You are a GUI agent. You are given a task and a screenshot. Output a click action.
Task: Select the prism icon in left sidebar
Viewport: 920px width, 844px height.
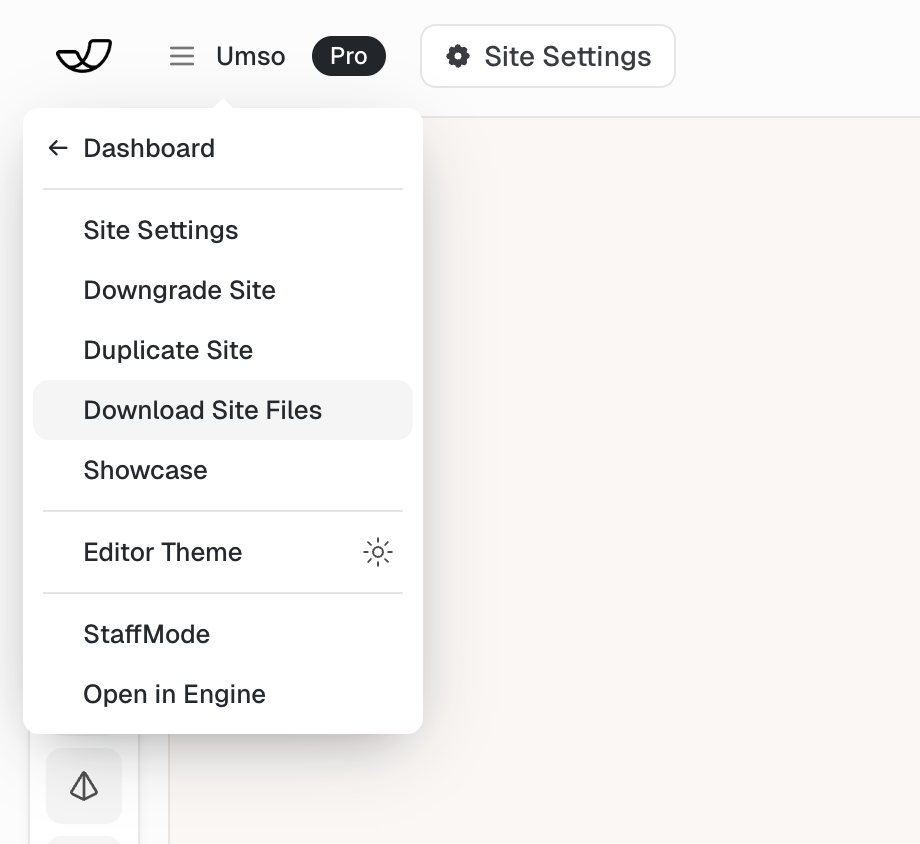pos(84,787)
